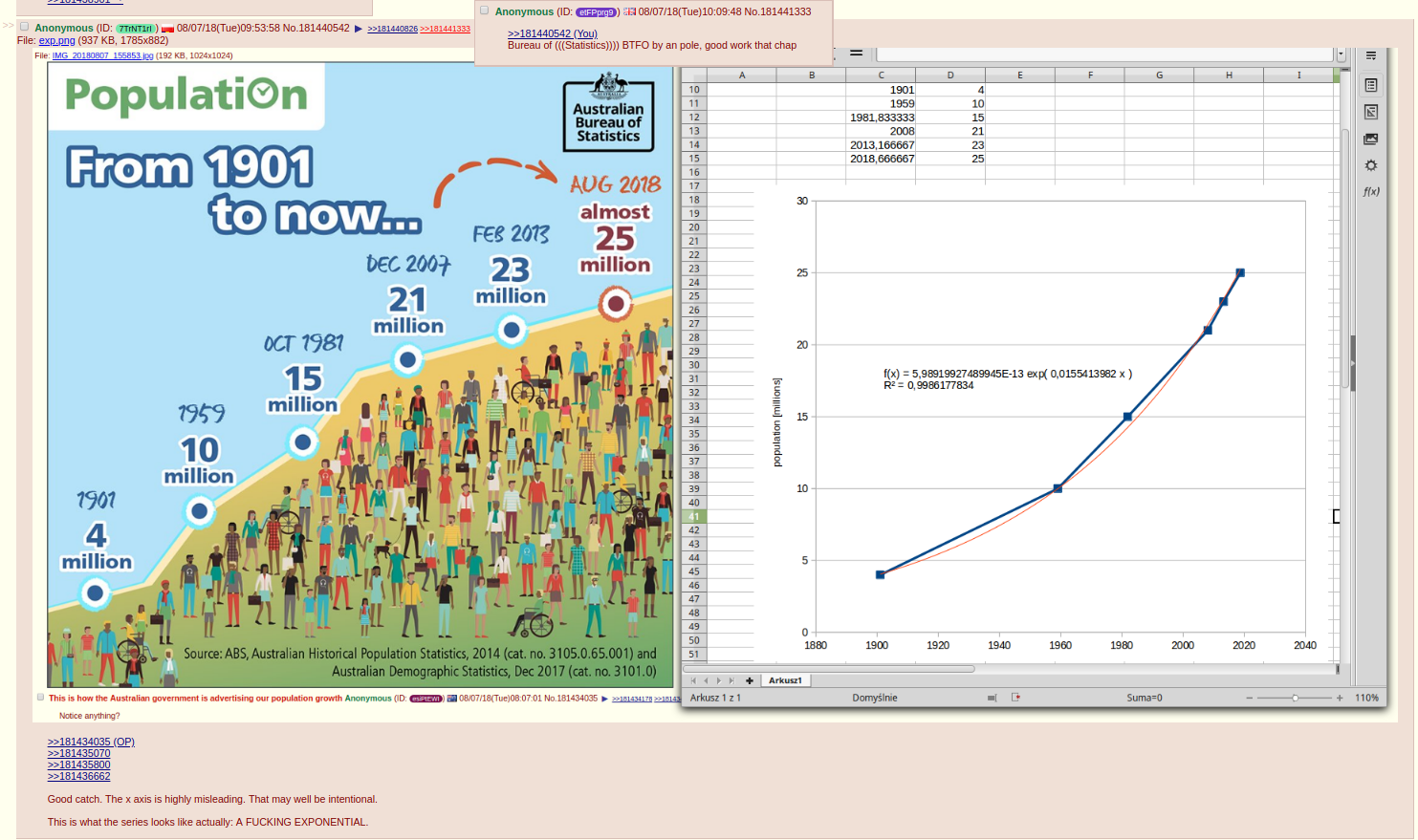Image resolution: width=1418 pixels, height=840 pixels.
Task: Open the sidebar settings menu icon
Action: point(1371,55)
